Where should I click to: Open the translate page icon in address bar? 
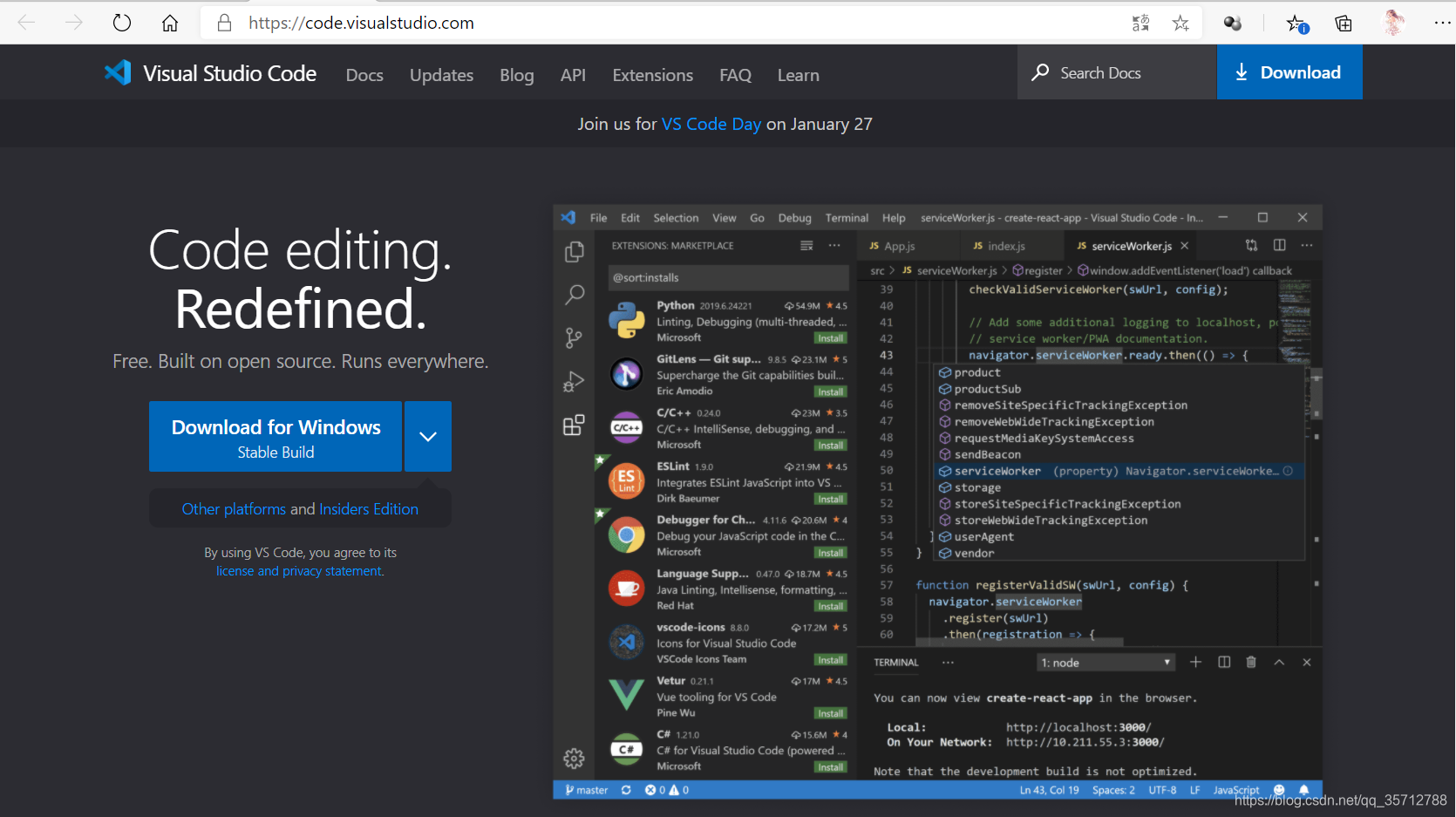(x=1140, y=24)
